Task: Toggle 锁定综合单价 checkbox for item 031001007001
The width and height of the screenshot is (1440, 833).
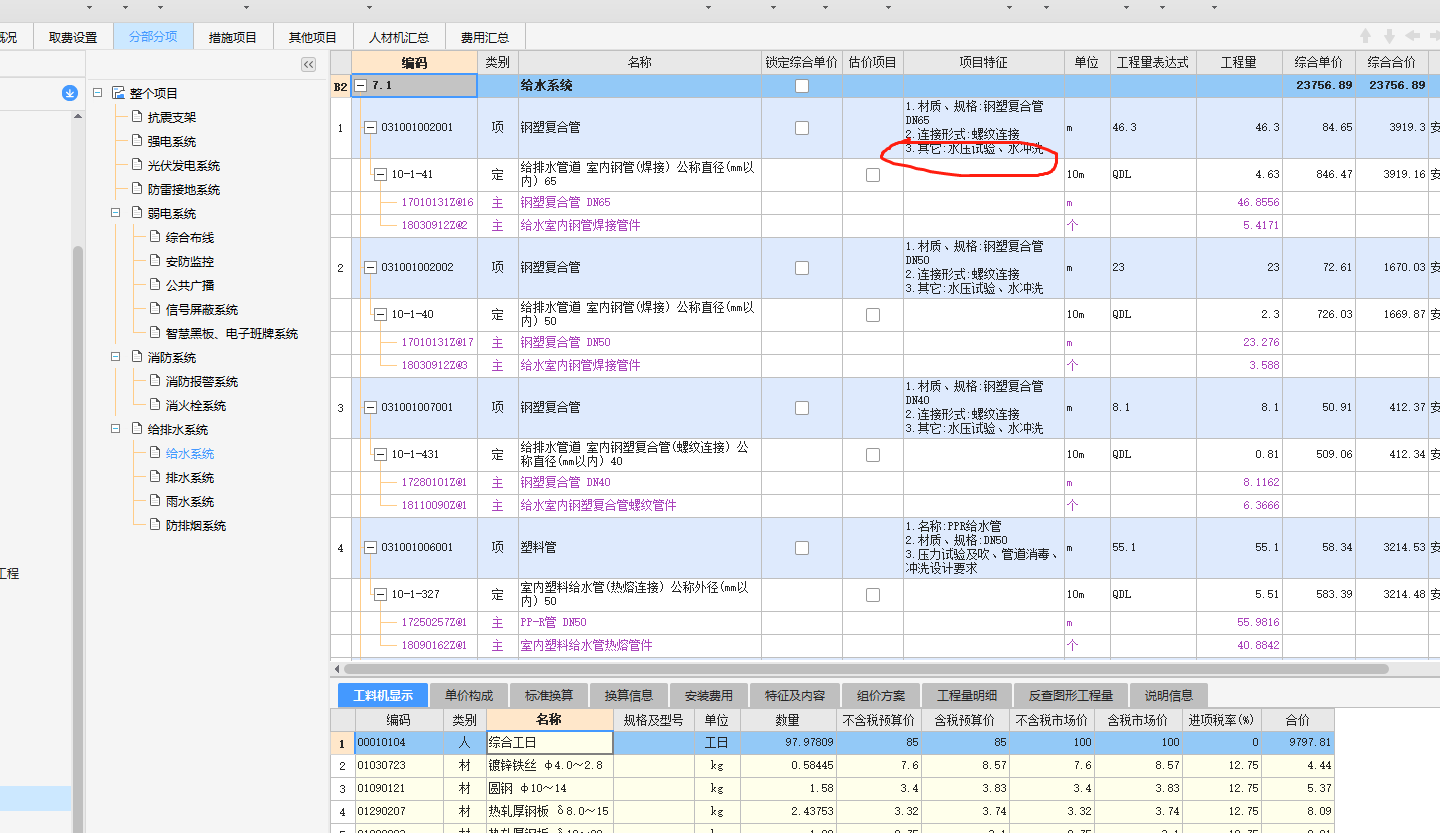Action: tap(802, 408)
